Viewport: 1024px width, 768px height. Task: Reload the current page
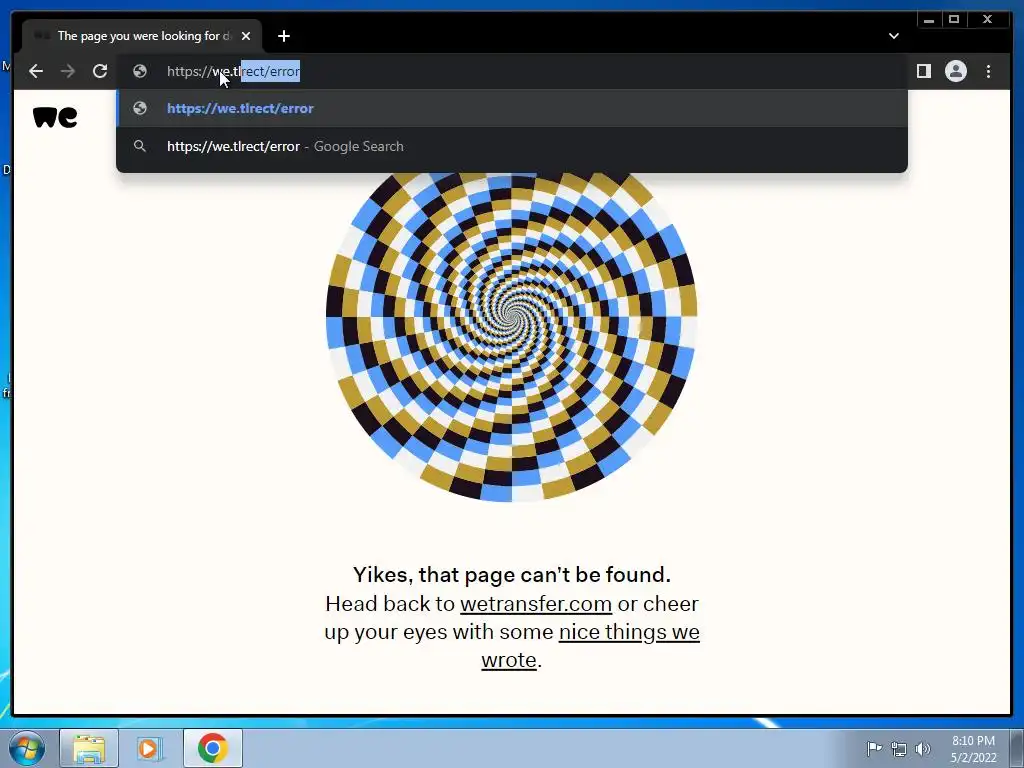tap(100, 71)
